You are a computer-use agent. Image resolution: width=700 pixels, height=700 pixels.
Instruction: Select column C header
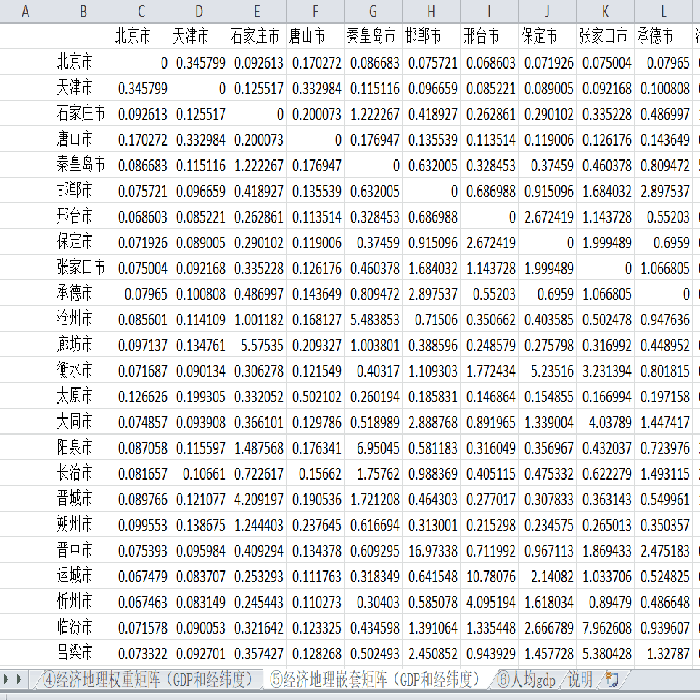141,11
